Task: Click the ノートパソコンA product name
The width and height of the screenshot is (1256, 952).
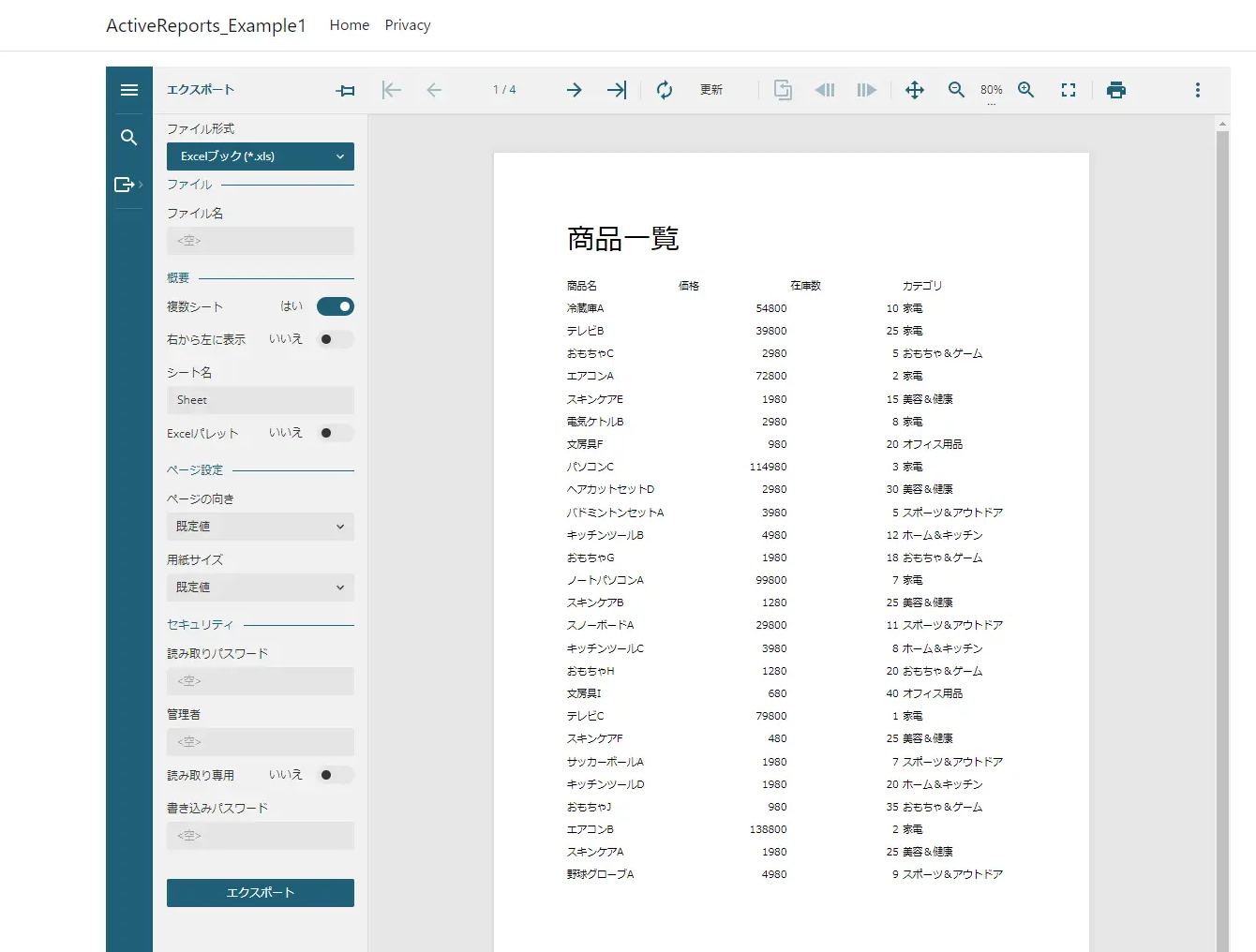Action: (606, 580)
